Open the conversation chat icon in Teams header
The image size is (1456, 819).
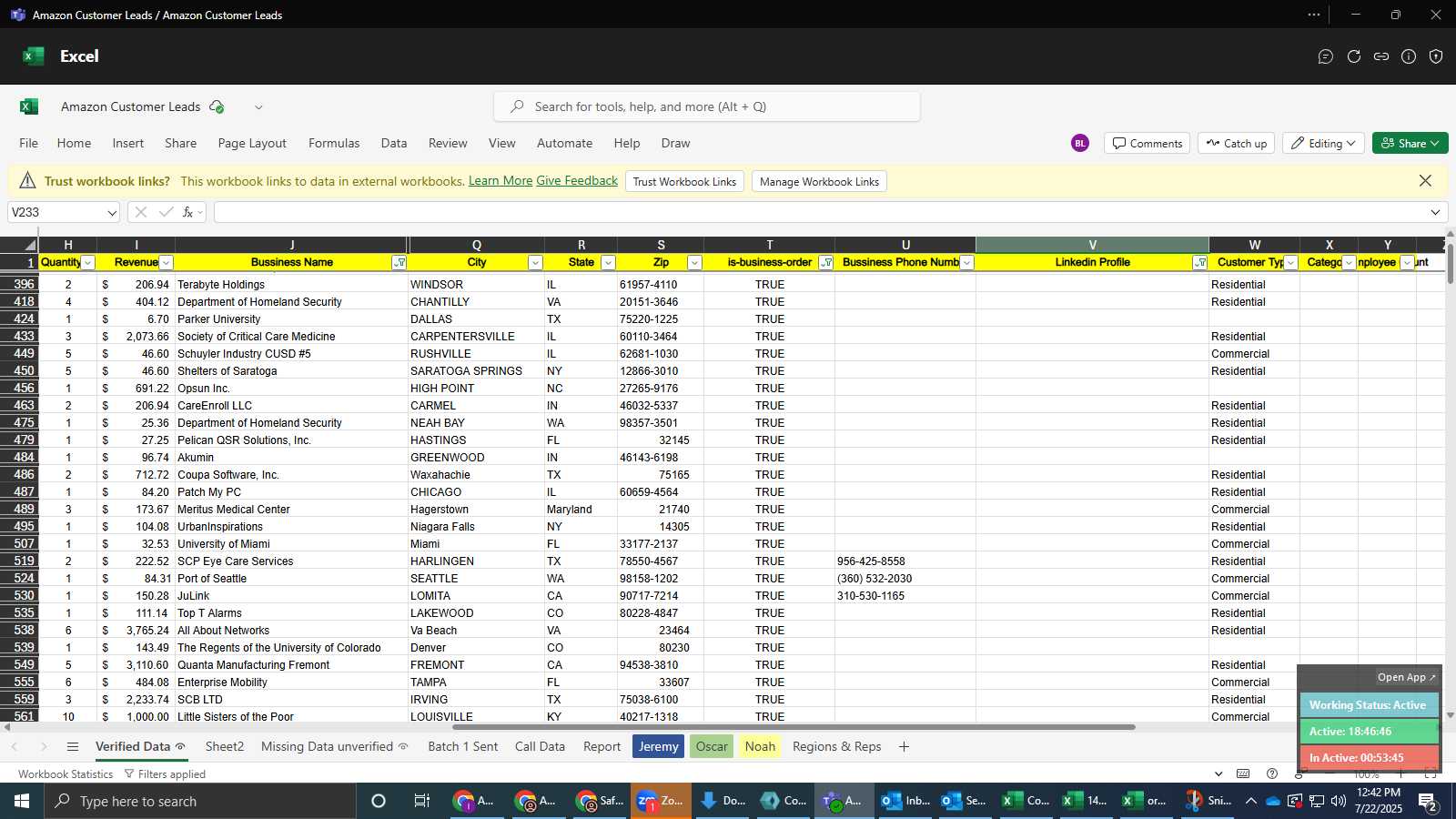click(1326, 56)
